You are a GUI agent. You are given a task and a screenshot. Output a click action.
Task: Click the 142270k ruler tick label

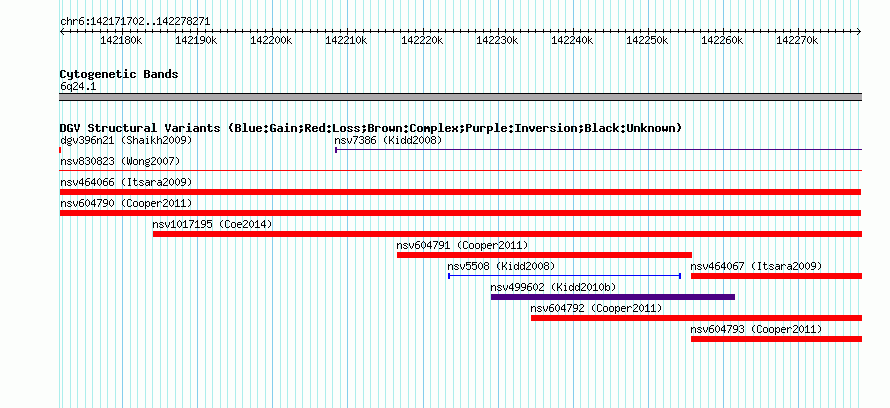[797, 41]
